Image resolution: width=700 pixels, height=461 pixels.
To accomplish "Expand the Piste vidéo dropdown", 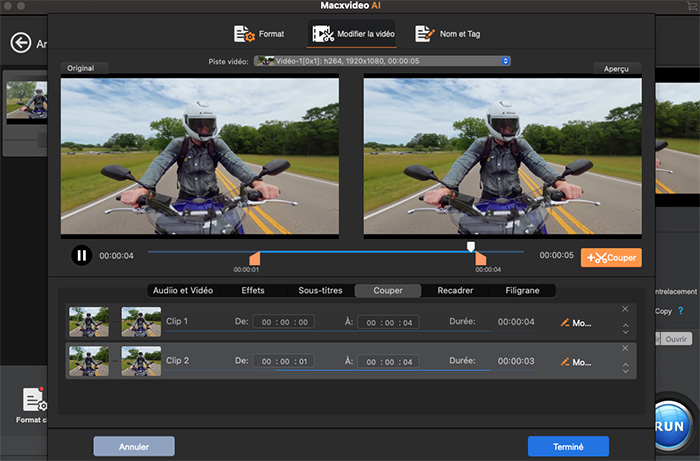I will click(382, 61).
